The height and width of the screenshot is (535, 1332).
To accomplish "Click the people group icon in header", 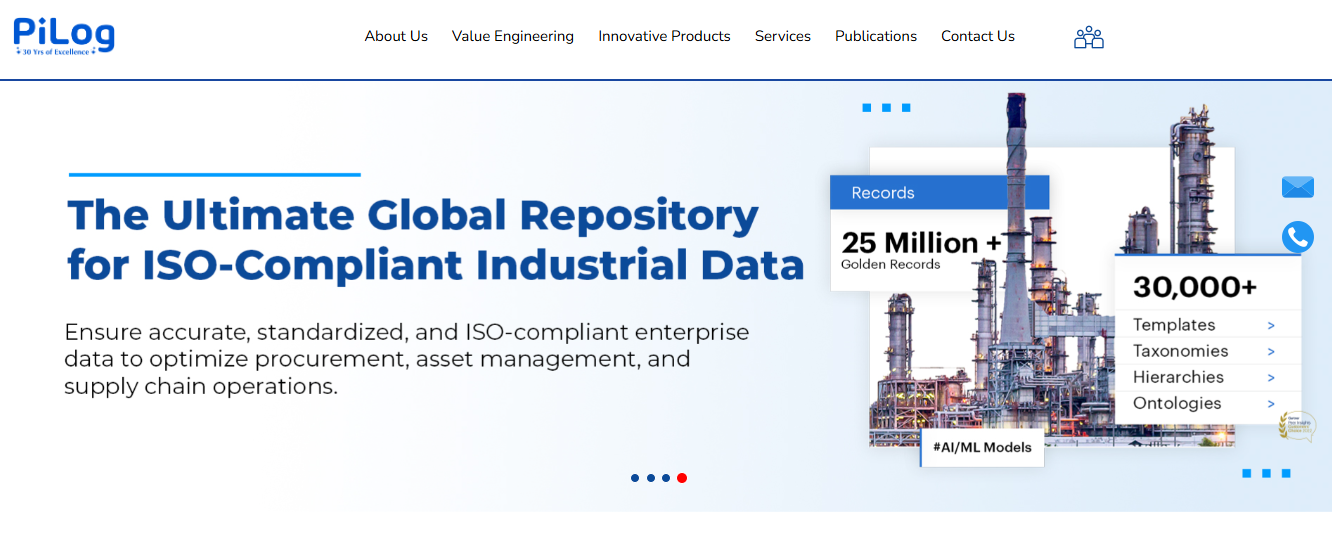I will [1088, 38].
